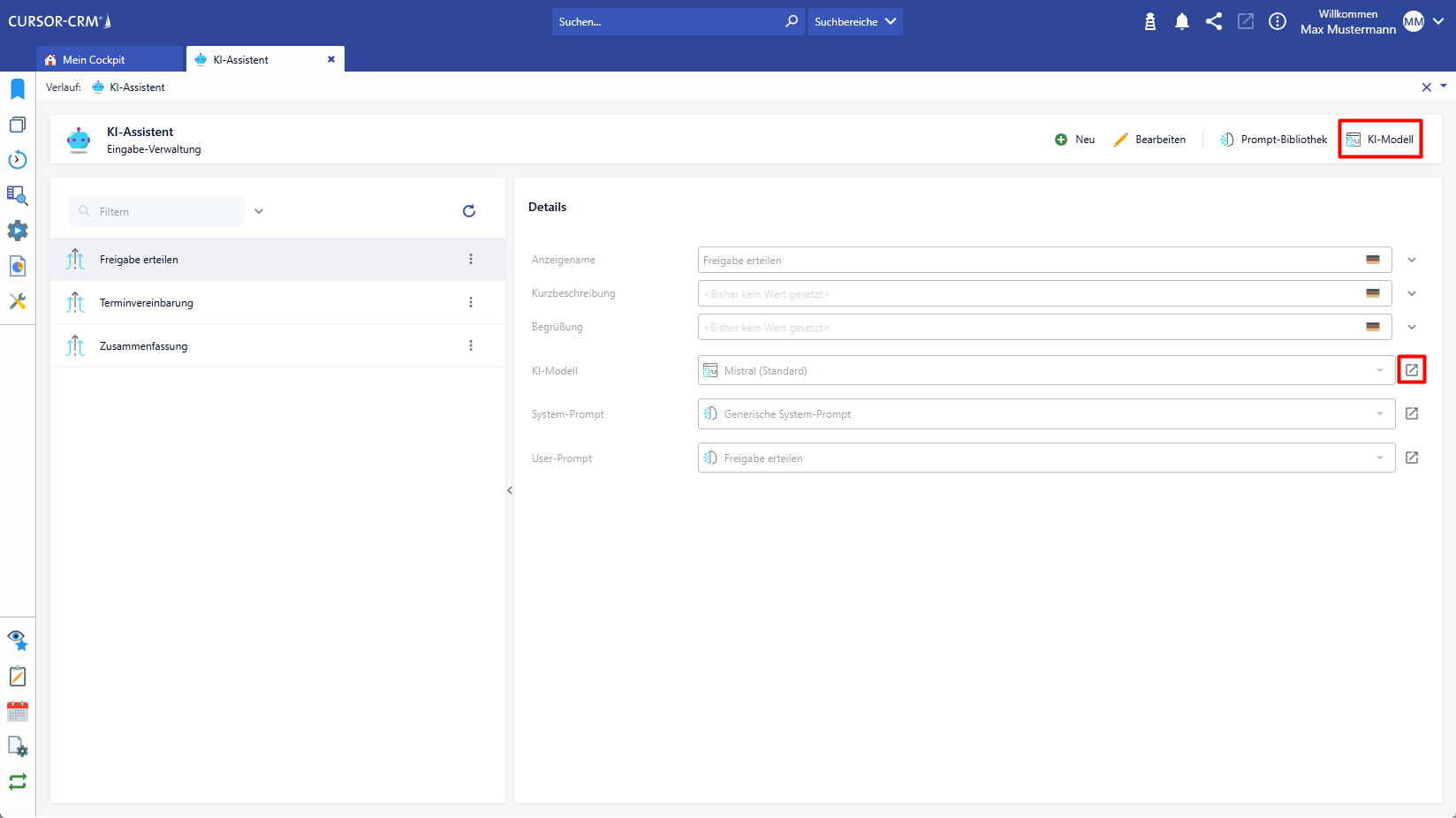Open the calendar icon in left sidebar
The width and height of the screenshot is (1456, 818).
[18, 711]
